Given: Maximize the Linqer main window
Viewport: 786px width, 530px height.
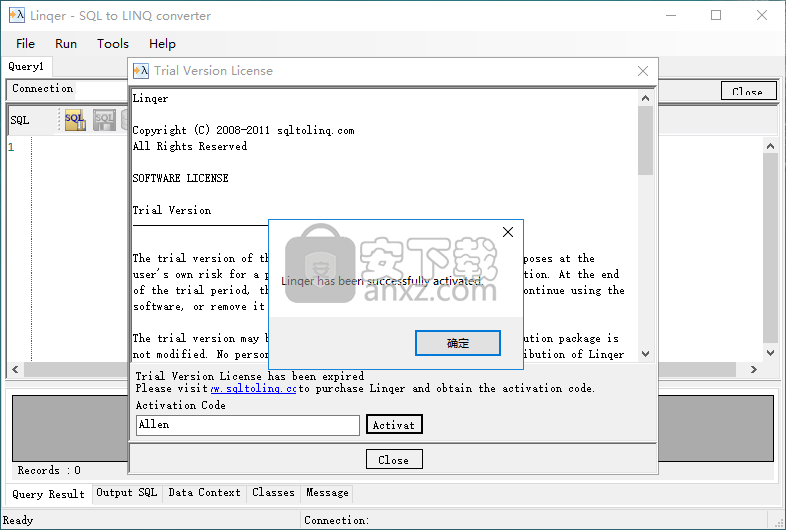Looking at the screenshot, I should pyautogui.click(x=716, y=16).
